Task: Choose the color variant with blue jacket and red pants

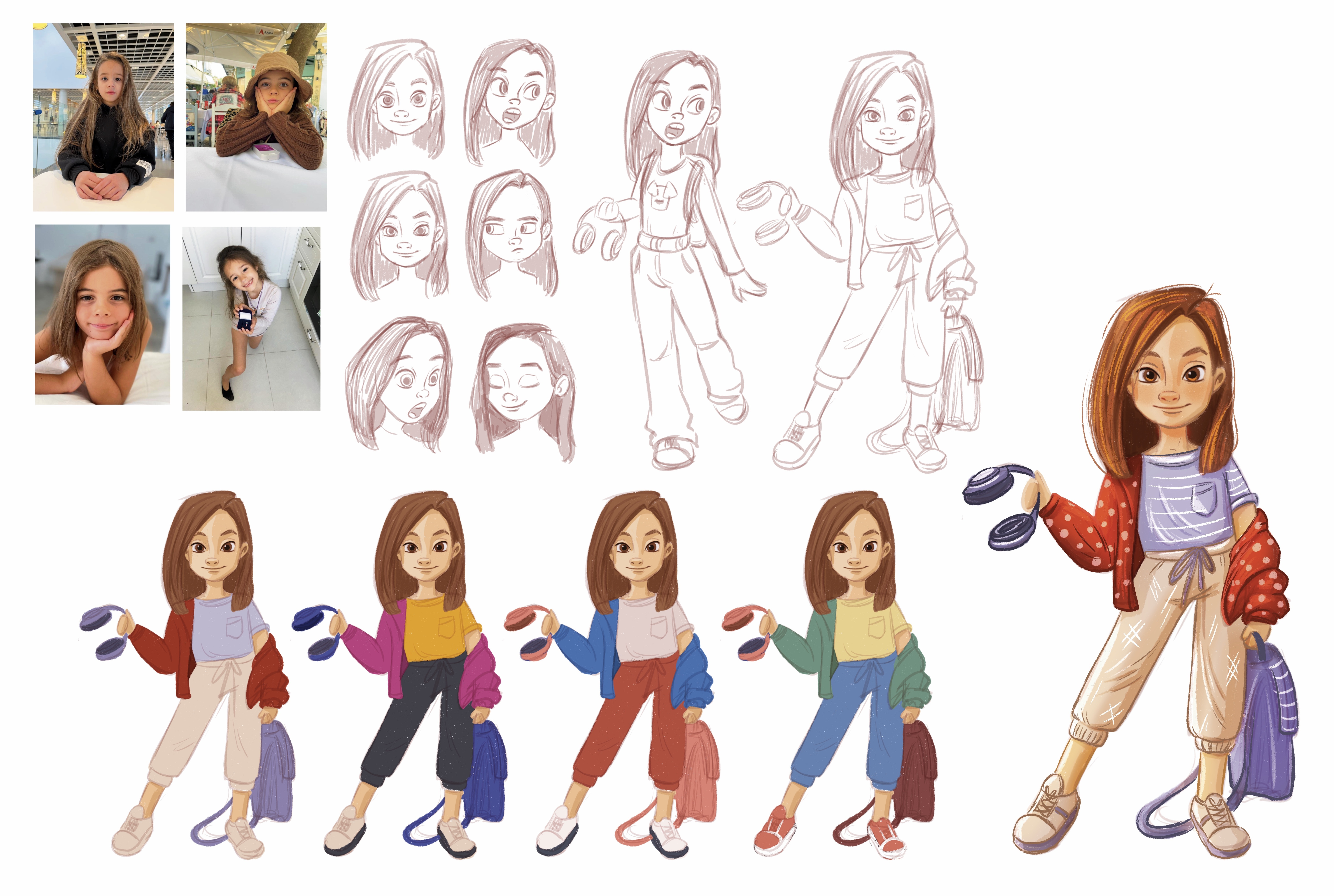Action: (x=612, y=675)
